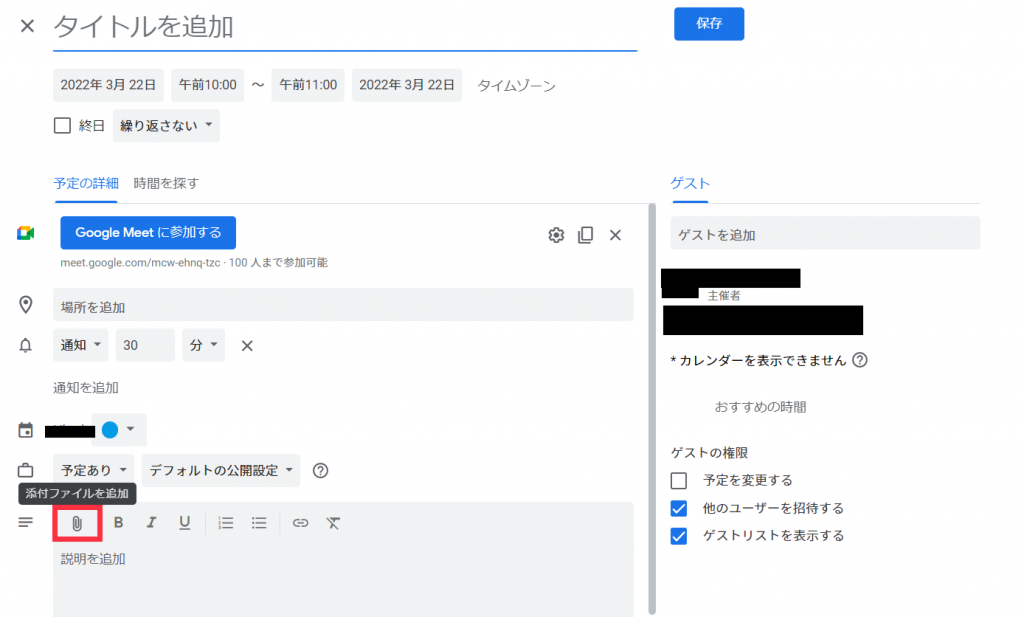Click the insert link icon
Viewport: 1024px width, 617px height.
pos(301,523)
